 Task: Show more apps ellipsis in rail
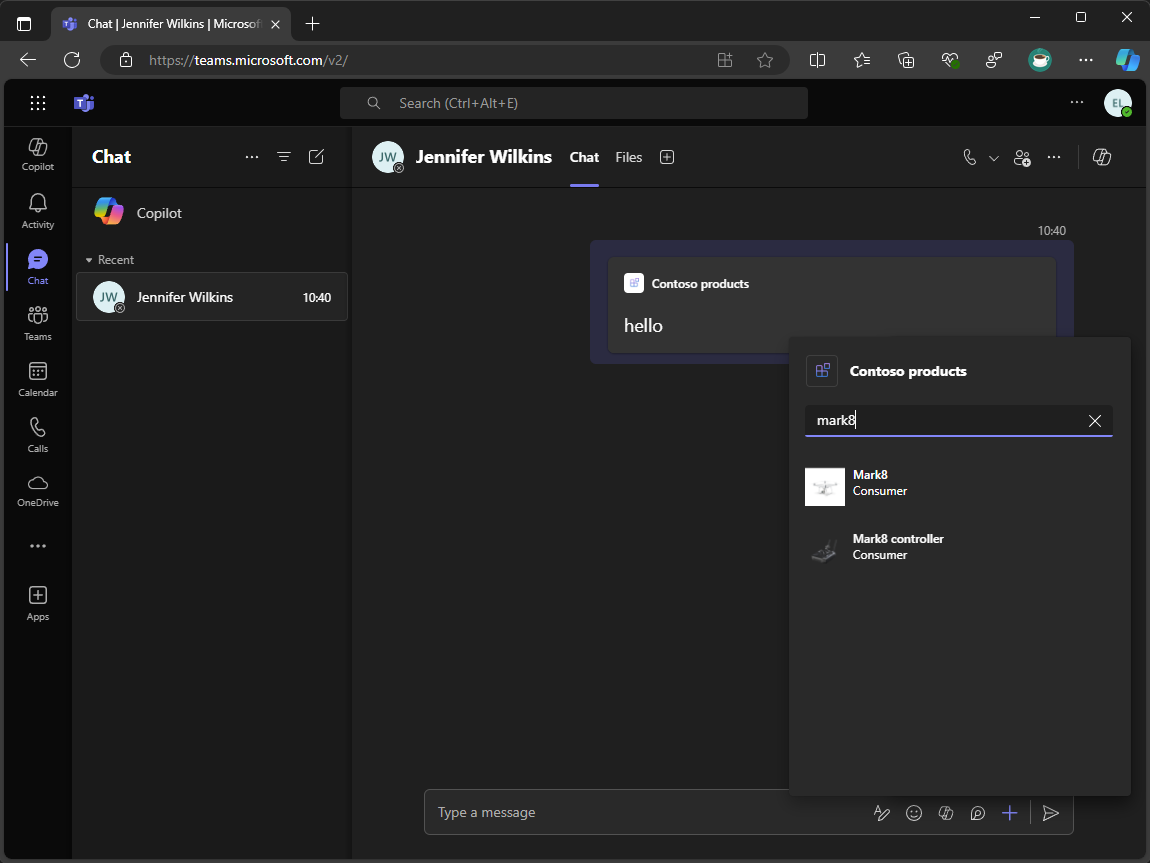[37, 546]
